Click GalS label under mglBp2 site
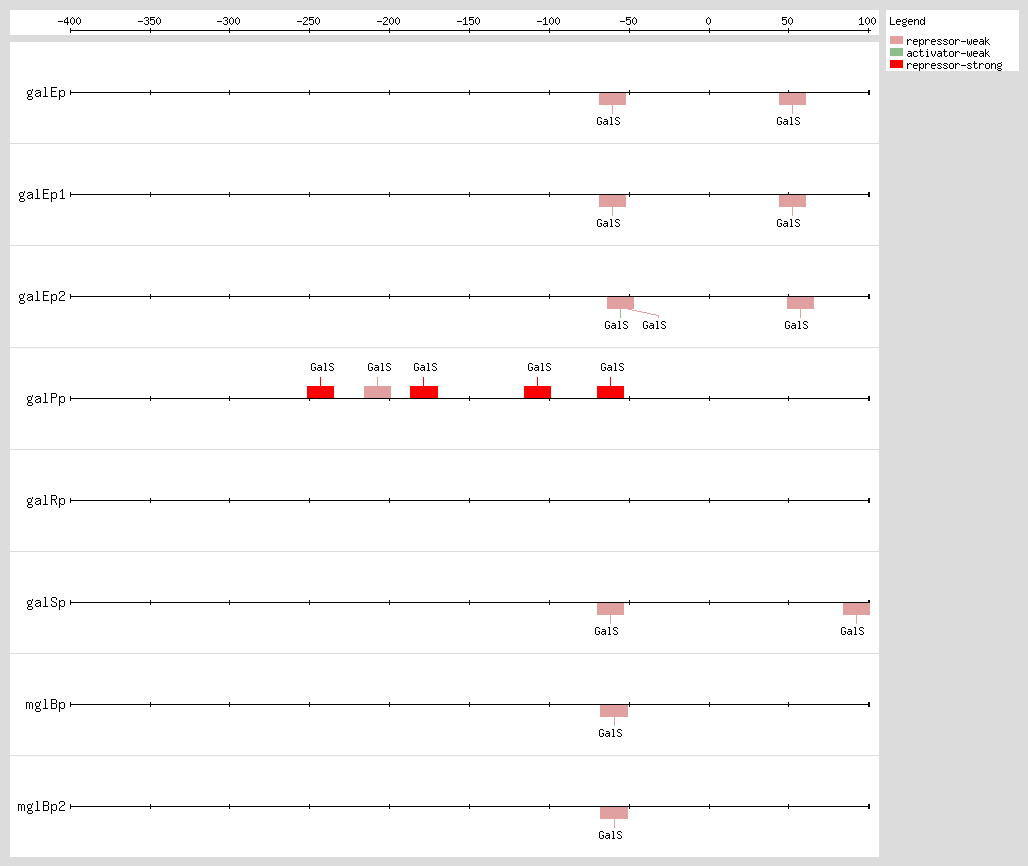The width and height of the screenshot is (1028, 866). pyautogui.click(x=610, y=835)
